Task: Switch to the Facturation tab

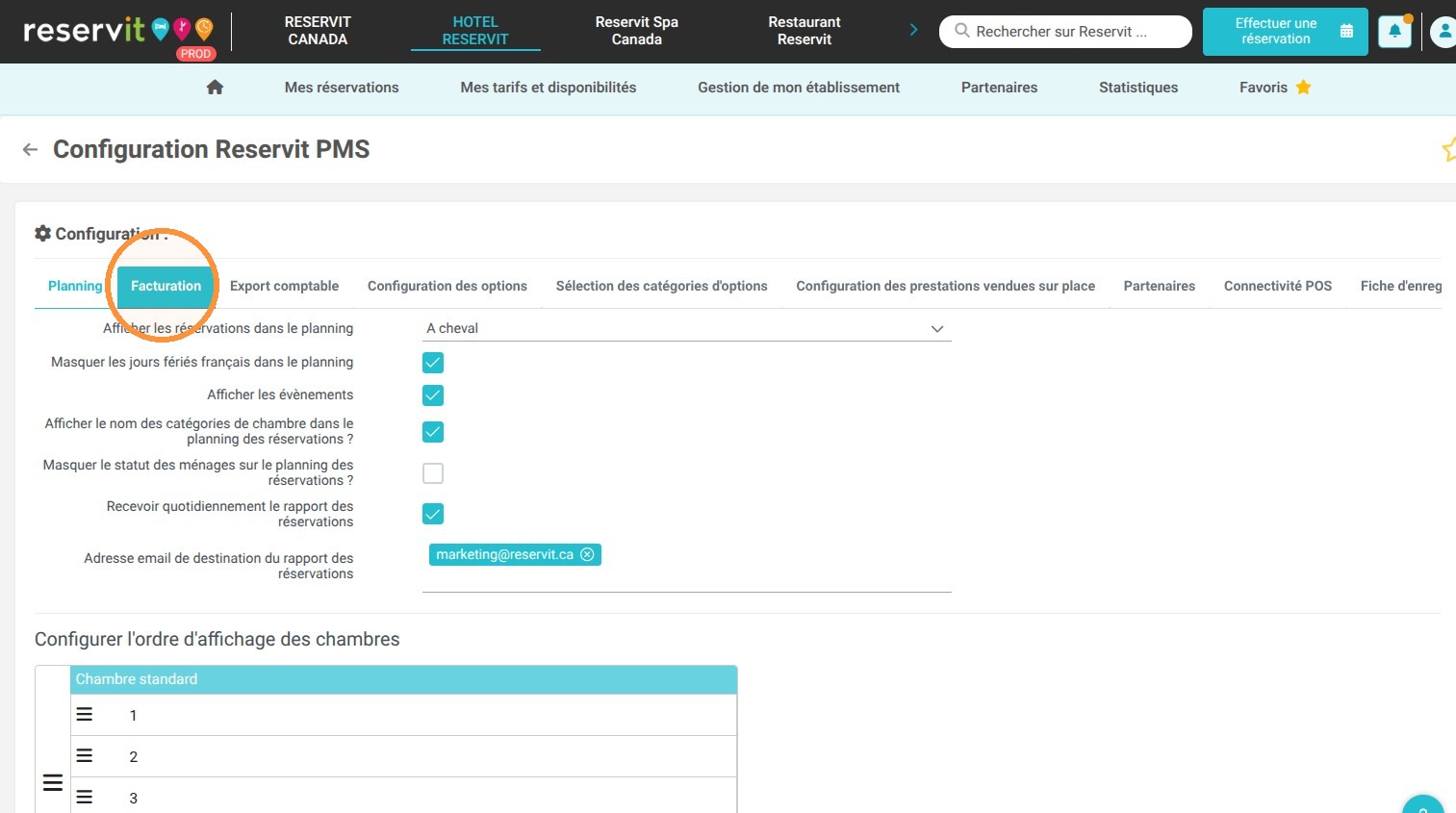Action: pyautogui.click(x=166, y=287)
